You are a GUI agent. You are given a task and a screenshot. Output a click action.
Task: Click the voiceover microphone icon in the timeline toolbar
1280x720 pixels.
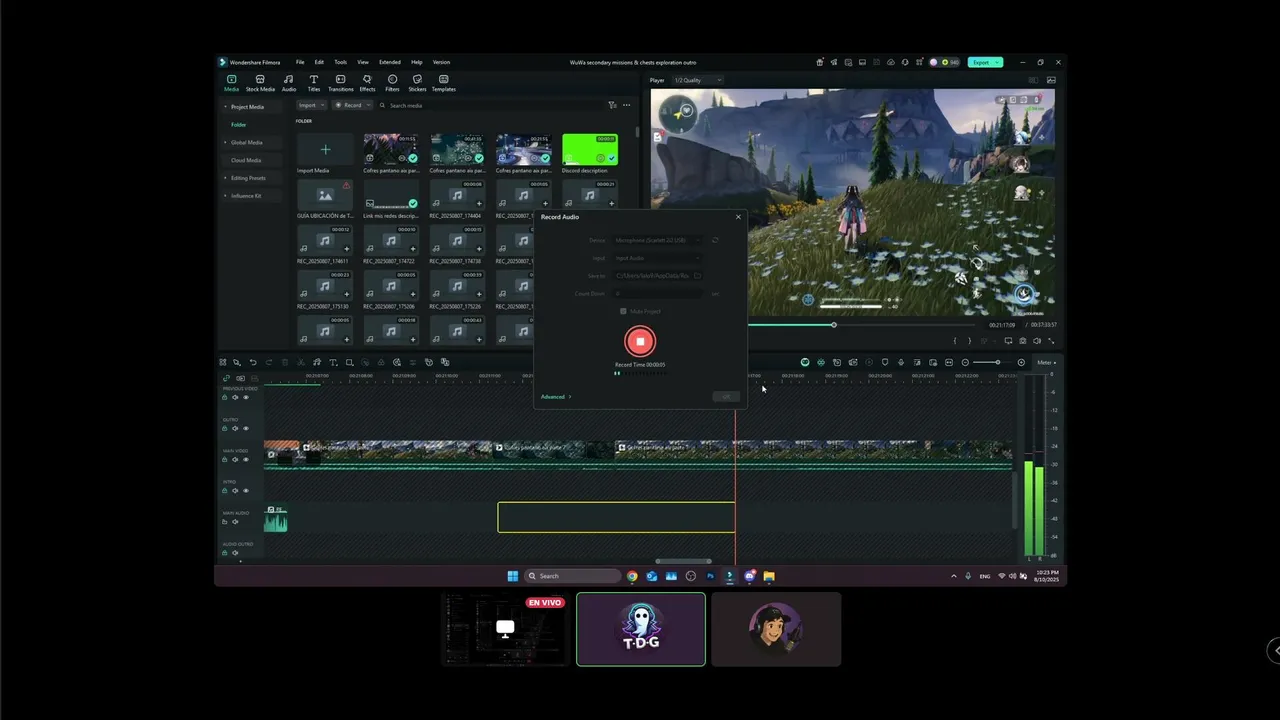tap(901, 362)
